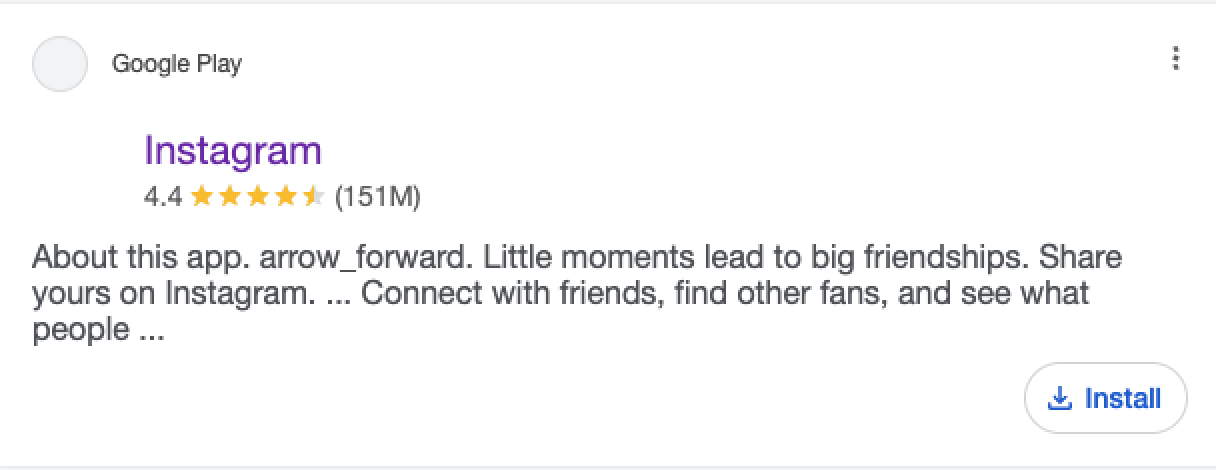
Task: Click the third yellow rating star
Action: [257, 197]
